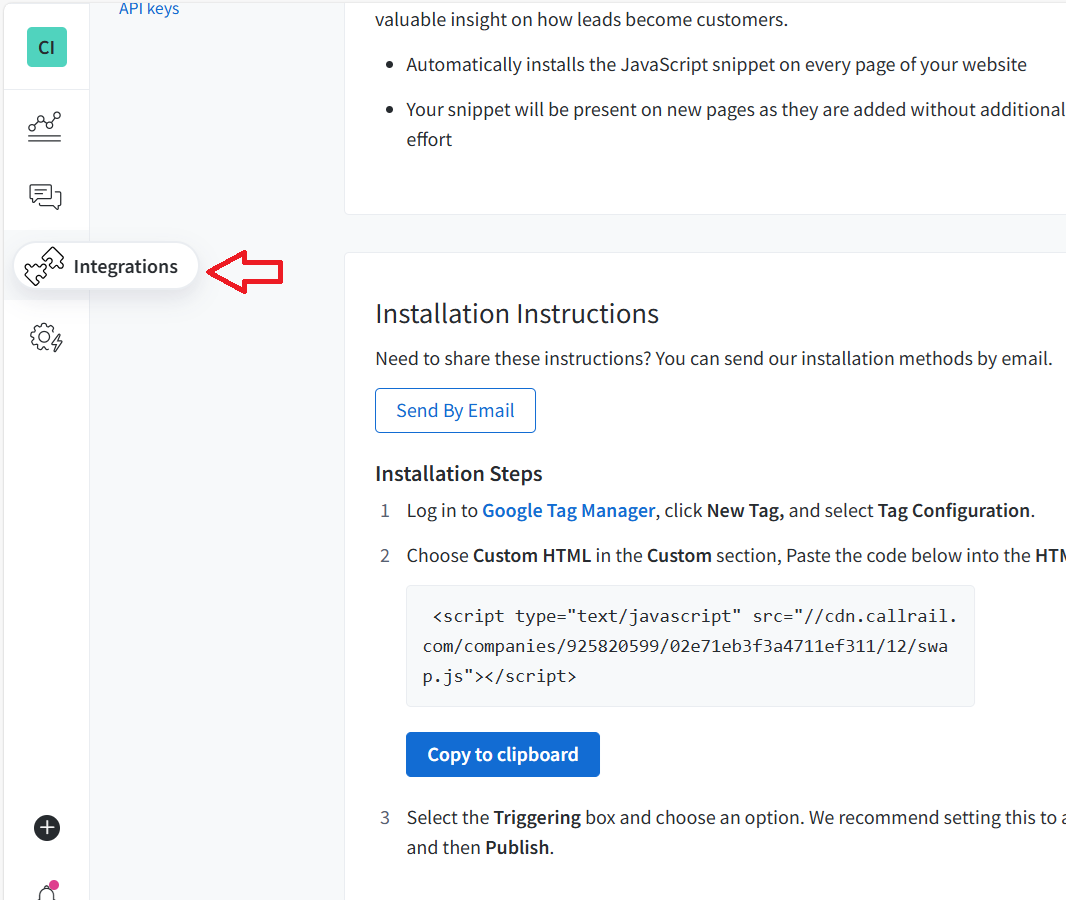Follow the Google Tag Manager link
Viewport: 1066px width, 900px height.
click(568, 510)
